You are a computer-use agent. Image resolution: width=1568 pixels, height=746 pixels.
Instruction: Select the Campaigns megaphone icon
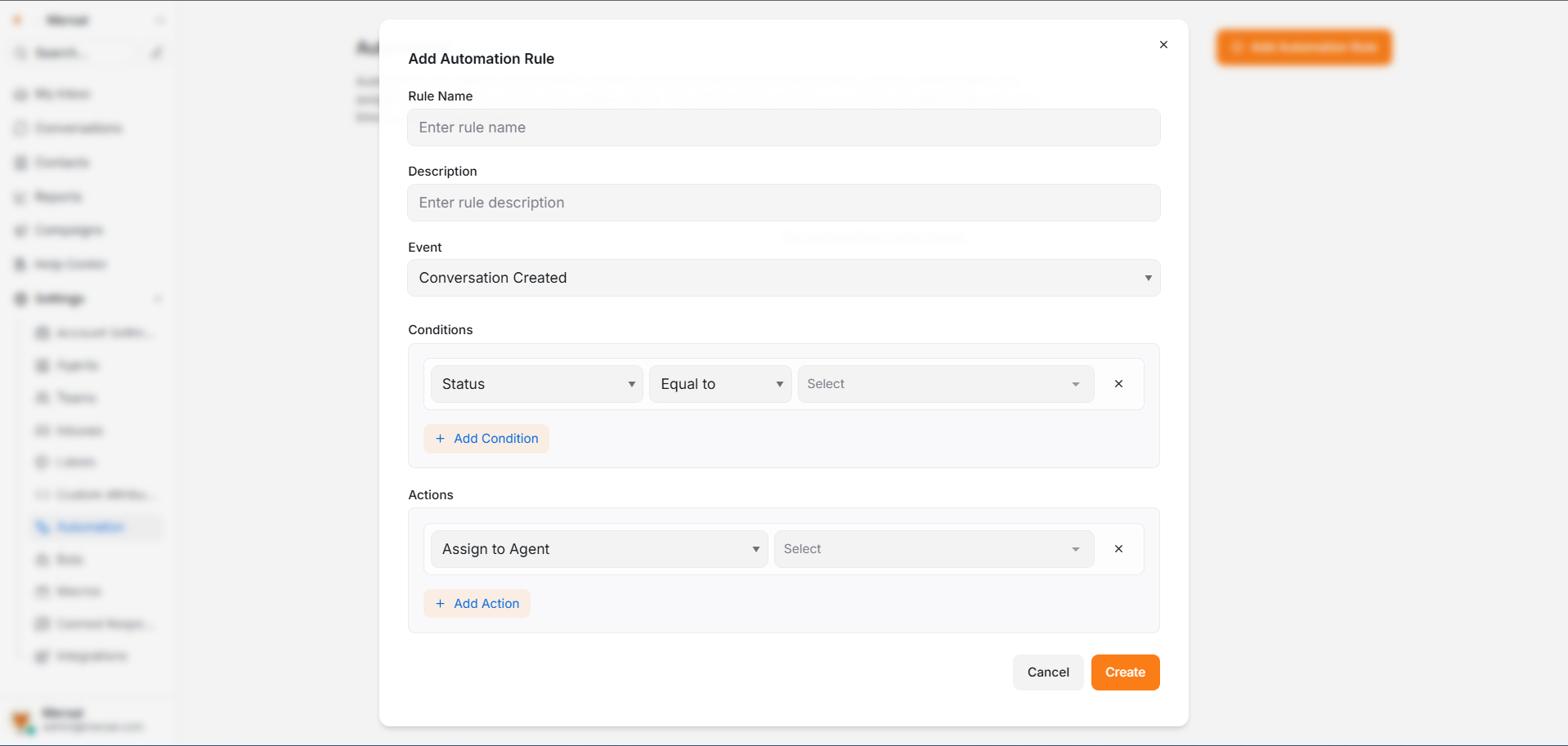(x=20, y=230)
